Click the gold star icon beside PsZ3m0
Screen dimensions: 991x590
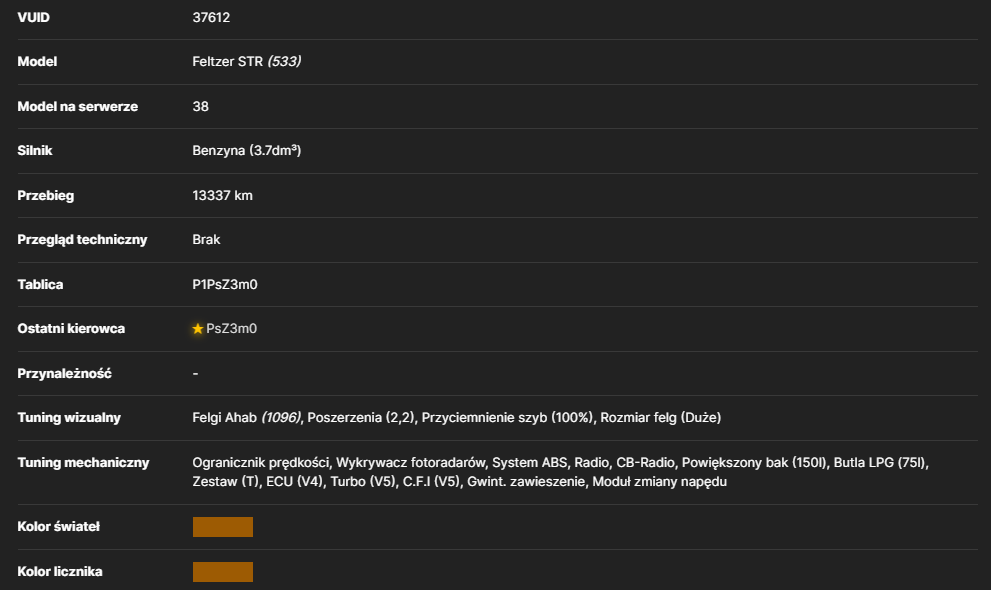[x=198, y=328]
